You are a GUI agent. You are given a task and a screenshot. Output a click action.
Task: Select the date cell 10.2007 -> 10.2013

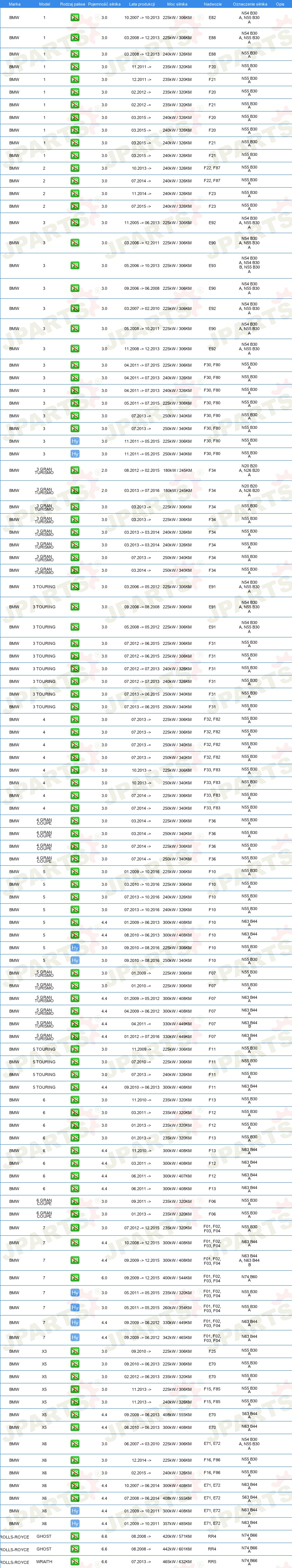[x=142, y=18]
